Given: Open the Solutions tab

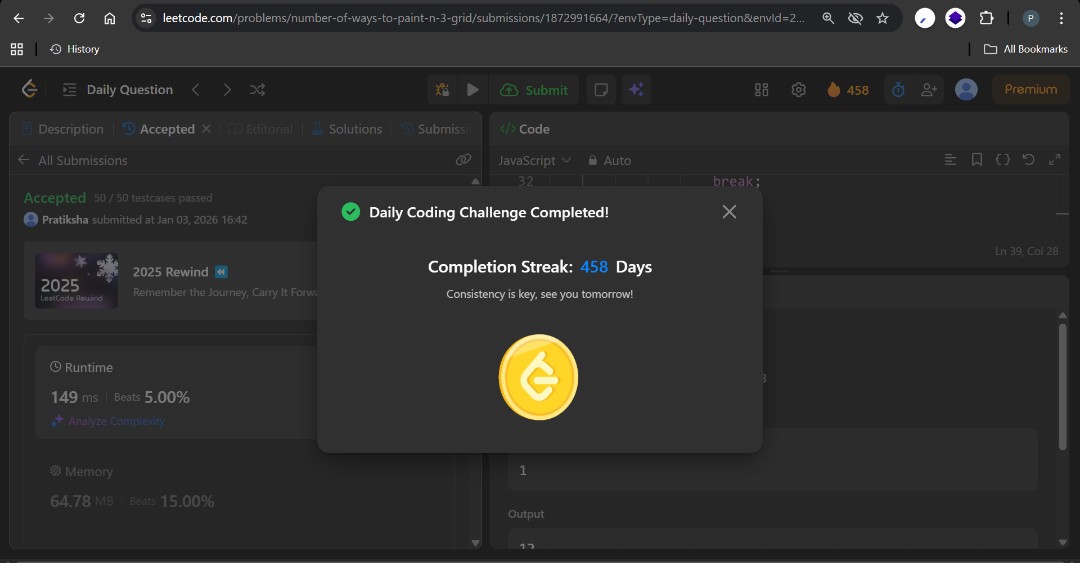Looking at the screenshot, I should [x=346, y=129].
